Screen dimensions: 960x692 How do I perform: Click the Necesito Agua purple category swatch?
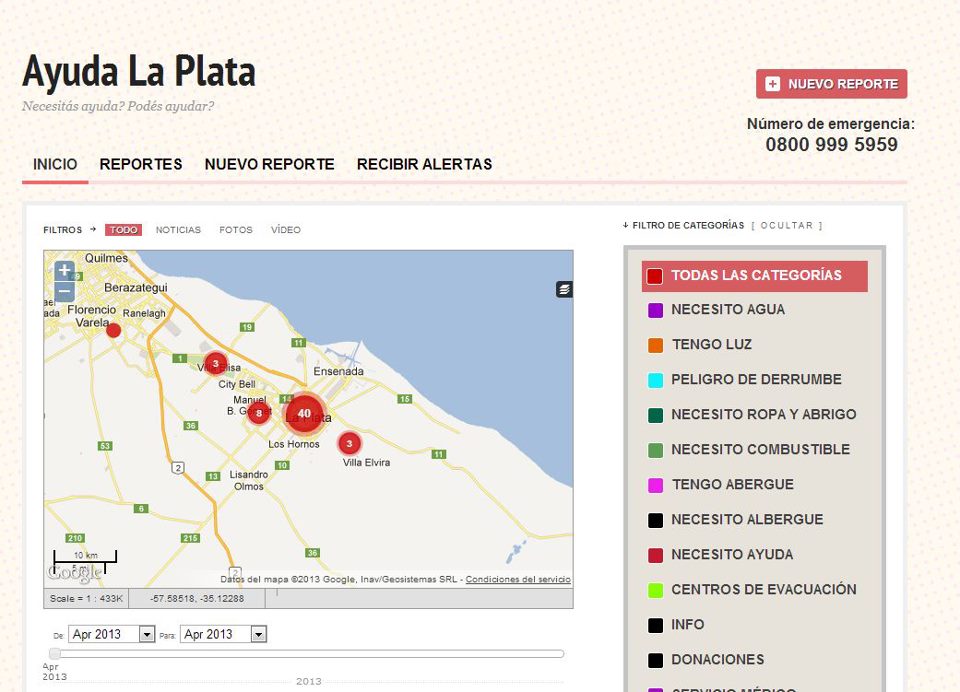point(655,310)
